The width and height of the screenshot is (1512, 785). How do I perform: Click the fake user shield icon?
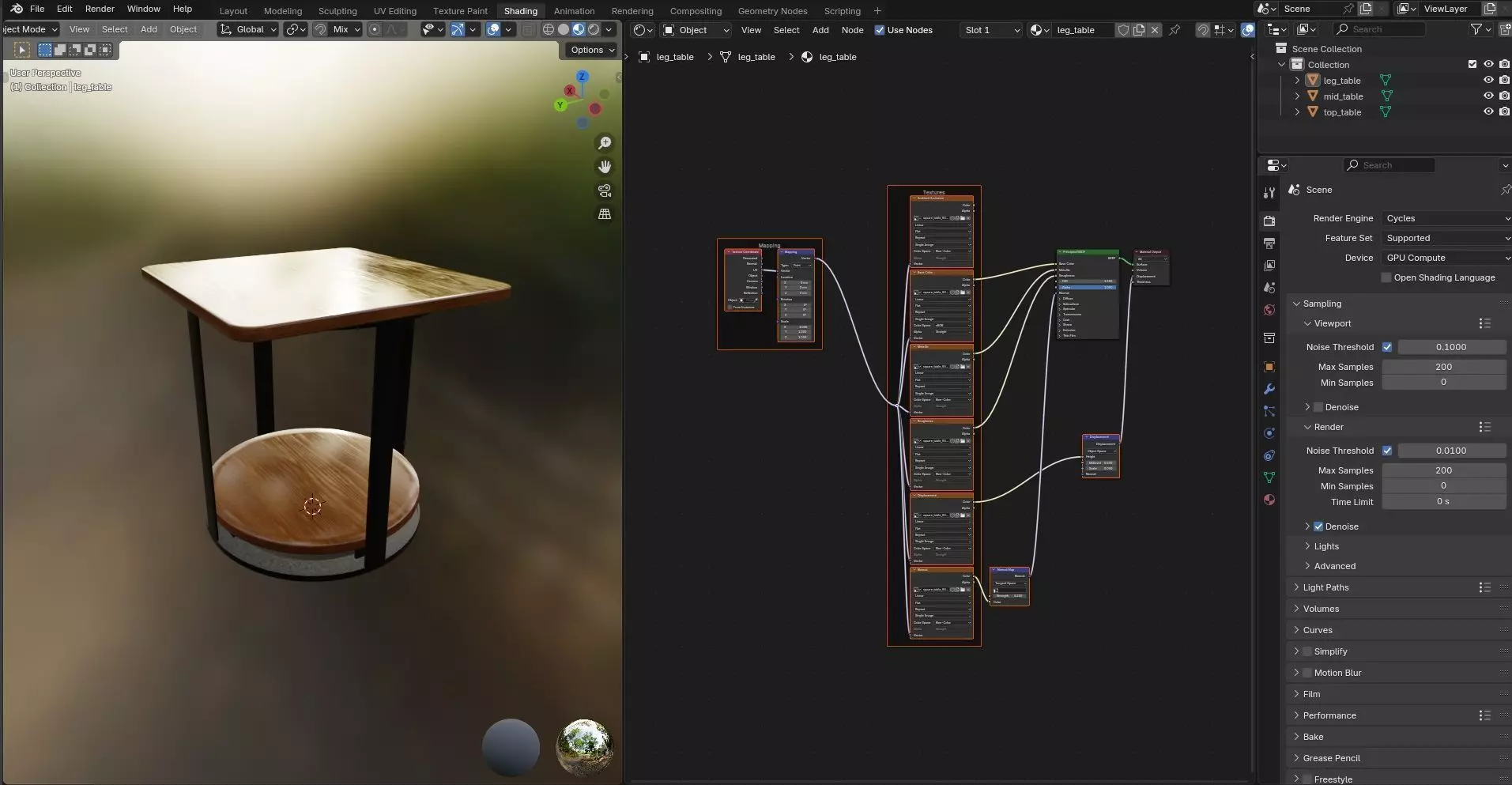pyautogui.click(x=1123, y=30)
